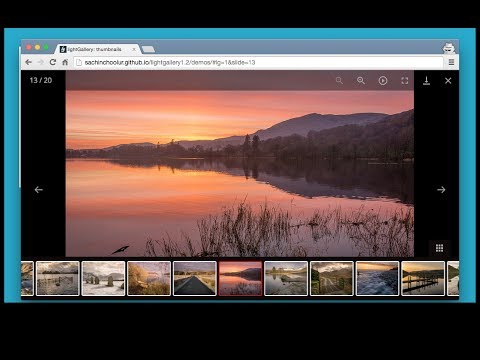Image resolution: width=480 pixels, height=360 pixels.
Task: Open the Chrome hamburger menu
Action: coord(451,62)
